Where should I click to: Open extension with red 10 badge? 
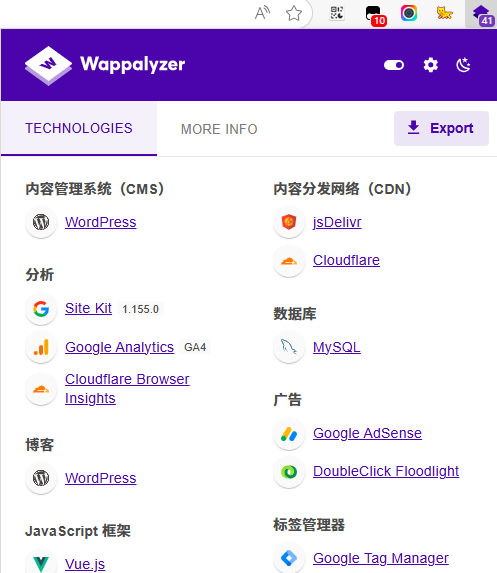(376, 15)
